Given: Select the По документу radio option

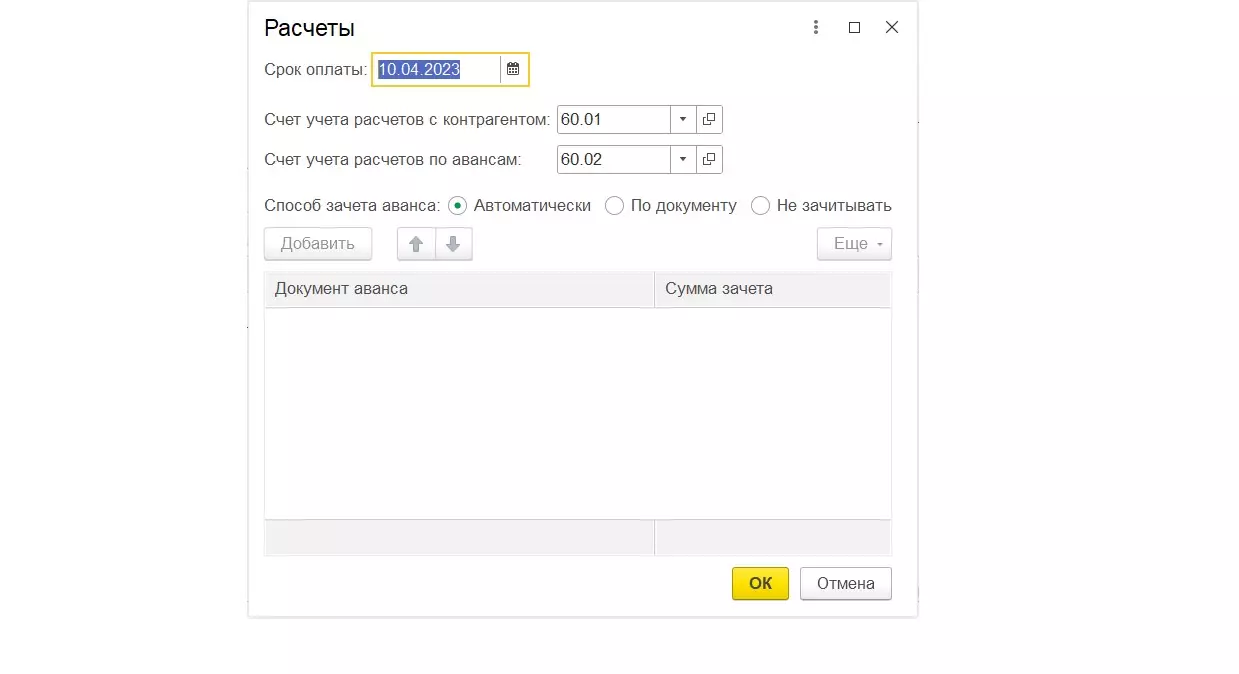Looking at the screenshot, I should pos(615,205).
